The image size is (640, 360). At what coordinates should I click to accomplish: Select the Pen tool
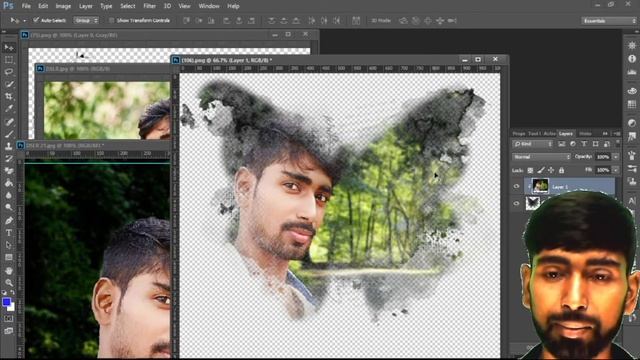pos(9,220)
